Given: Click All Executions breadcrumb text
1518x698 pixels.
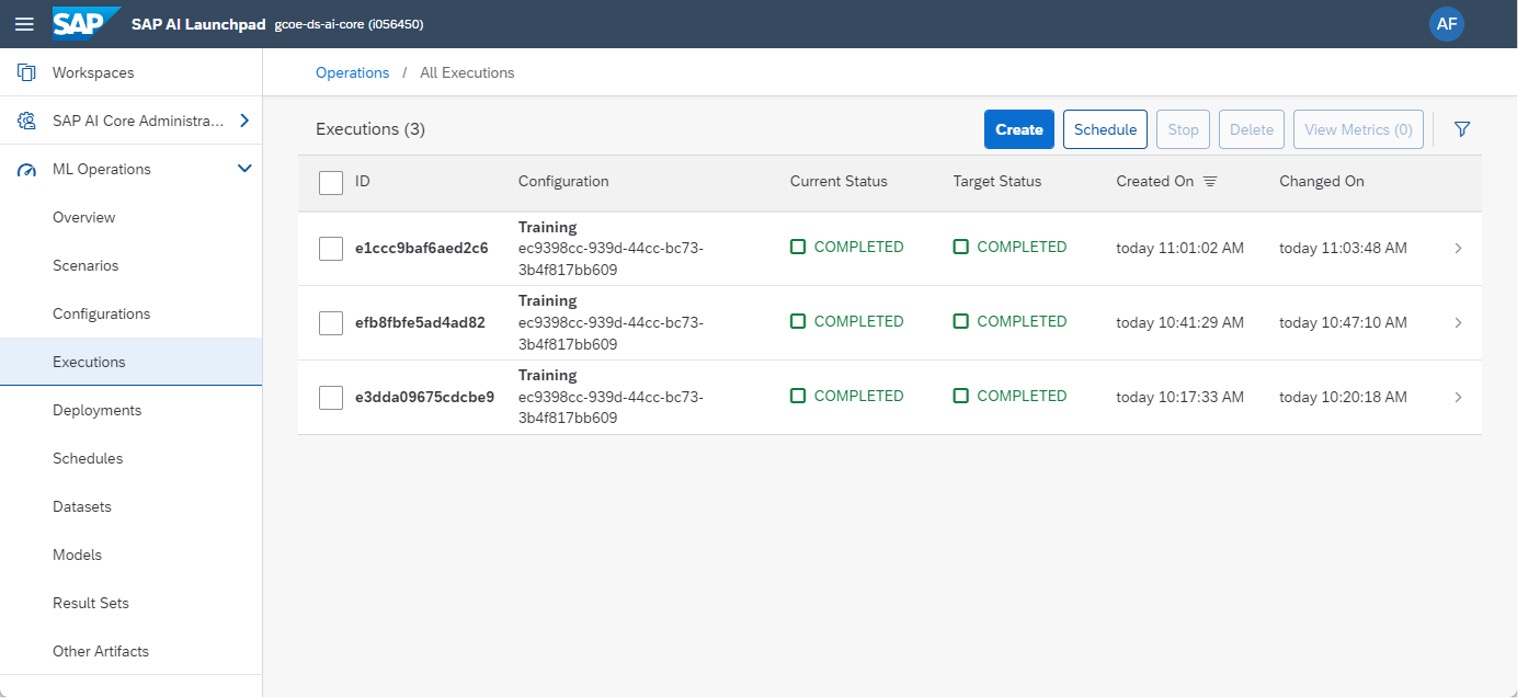Looking at the screenshot, I should pos(467,73).
